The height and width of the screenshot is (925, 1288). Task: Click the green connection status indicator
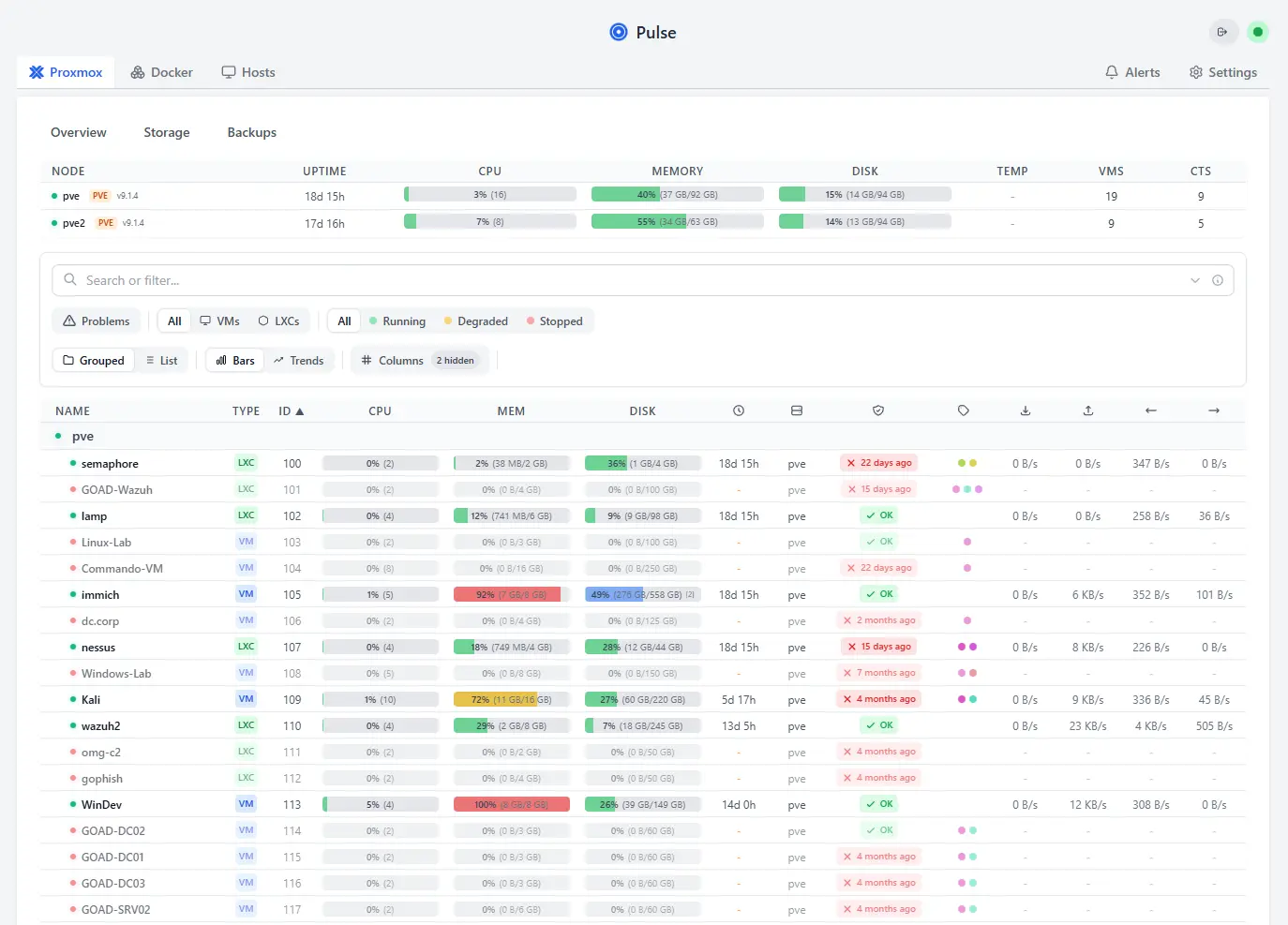[1258, 32]
